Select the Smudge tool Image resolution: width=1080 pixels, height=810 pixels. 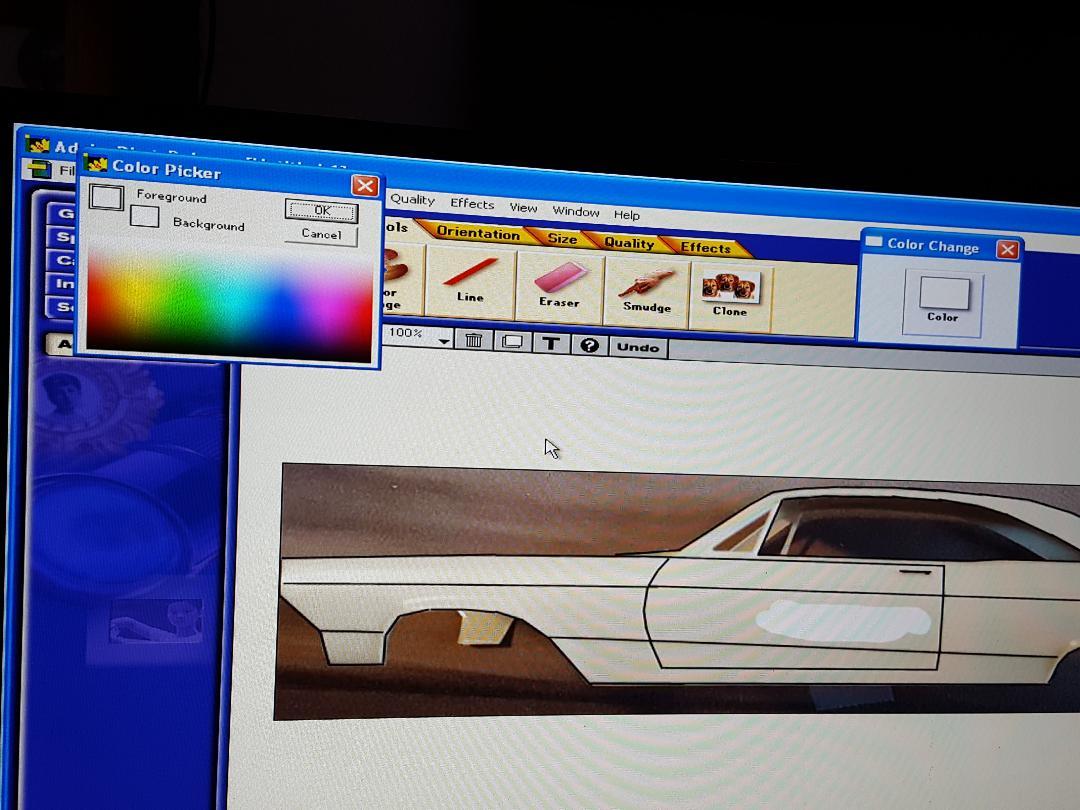(647, 291)
